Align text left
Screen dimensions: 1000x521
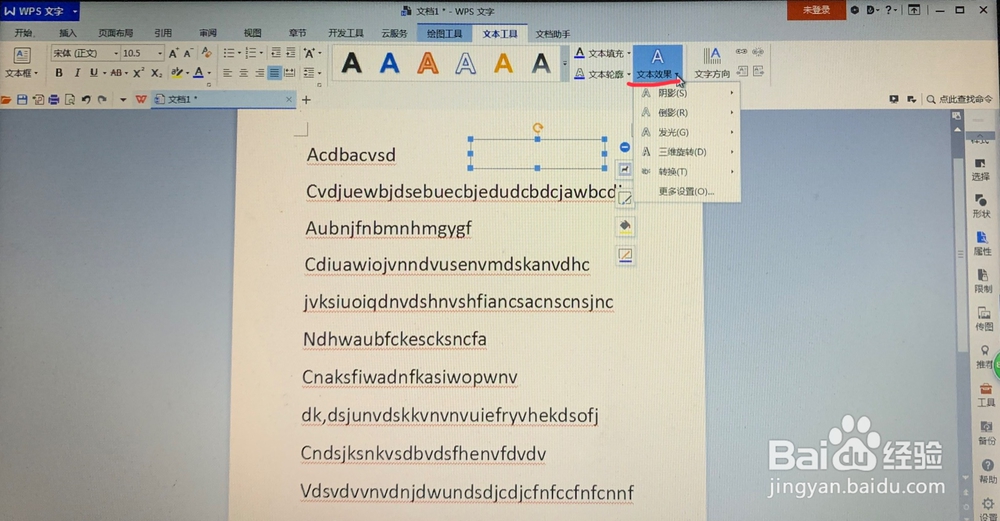click(x=227, y=73)
